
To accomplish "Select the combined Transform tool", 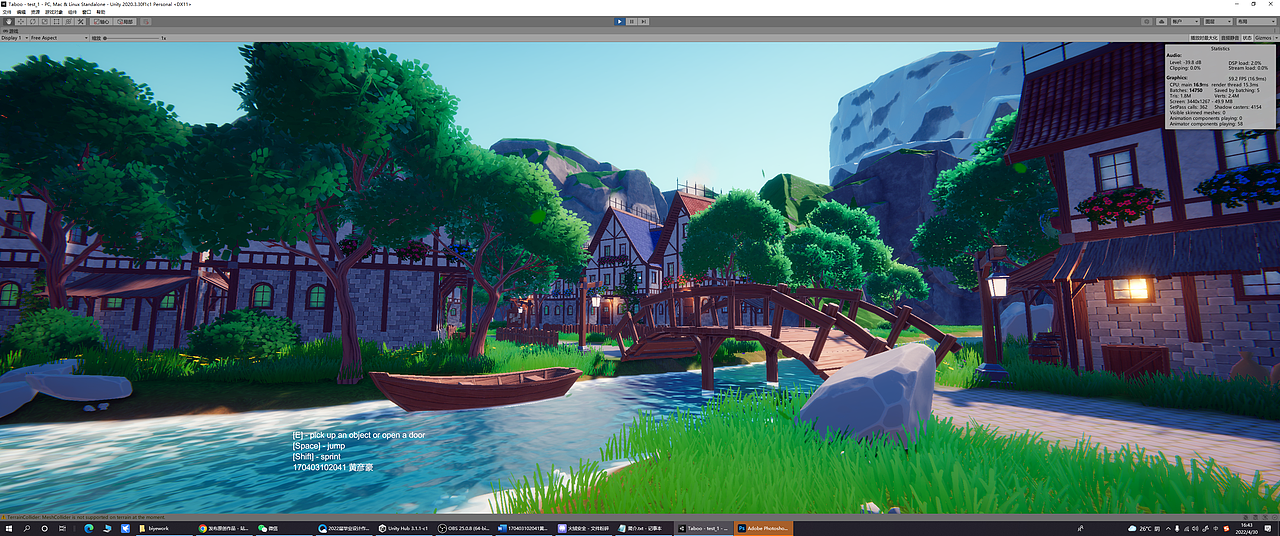I will click(68, 21).
